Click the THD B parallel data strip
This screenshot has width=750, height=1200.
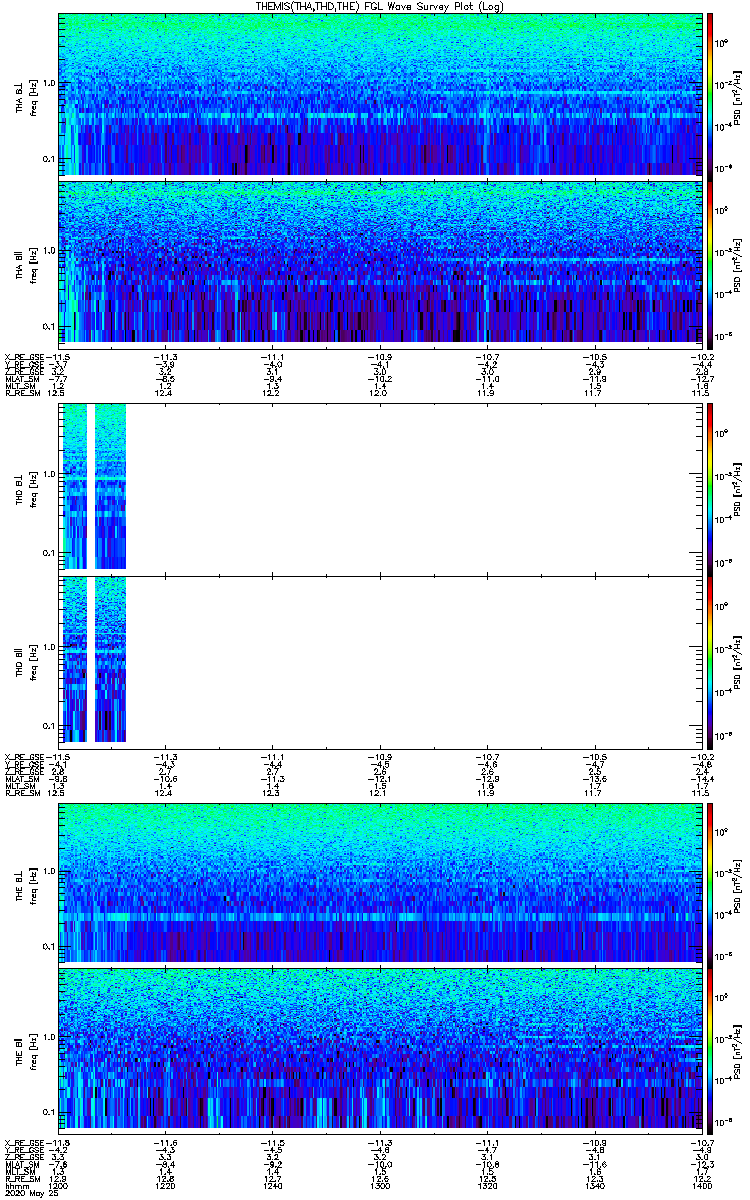point(93,659)
